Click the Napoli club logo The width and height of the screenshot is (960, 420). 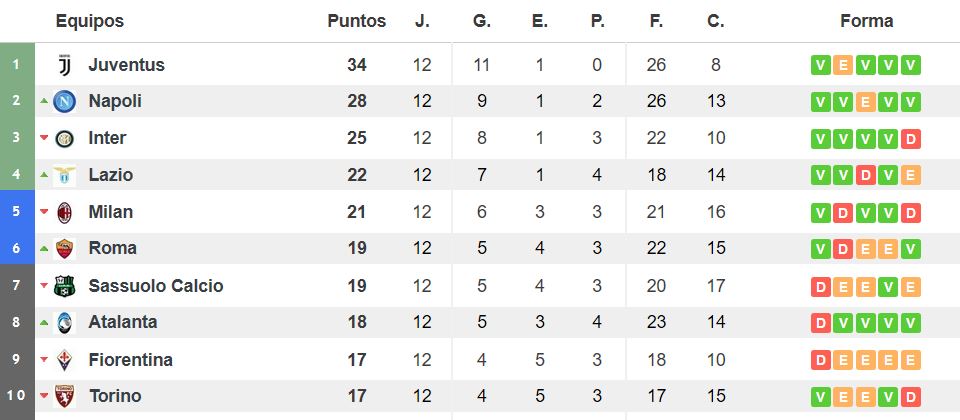click(64, 101)
